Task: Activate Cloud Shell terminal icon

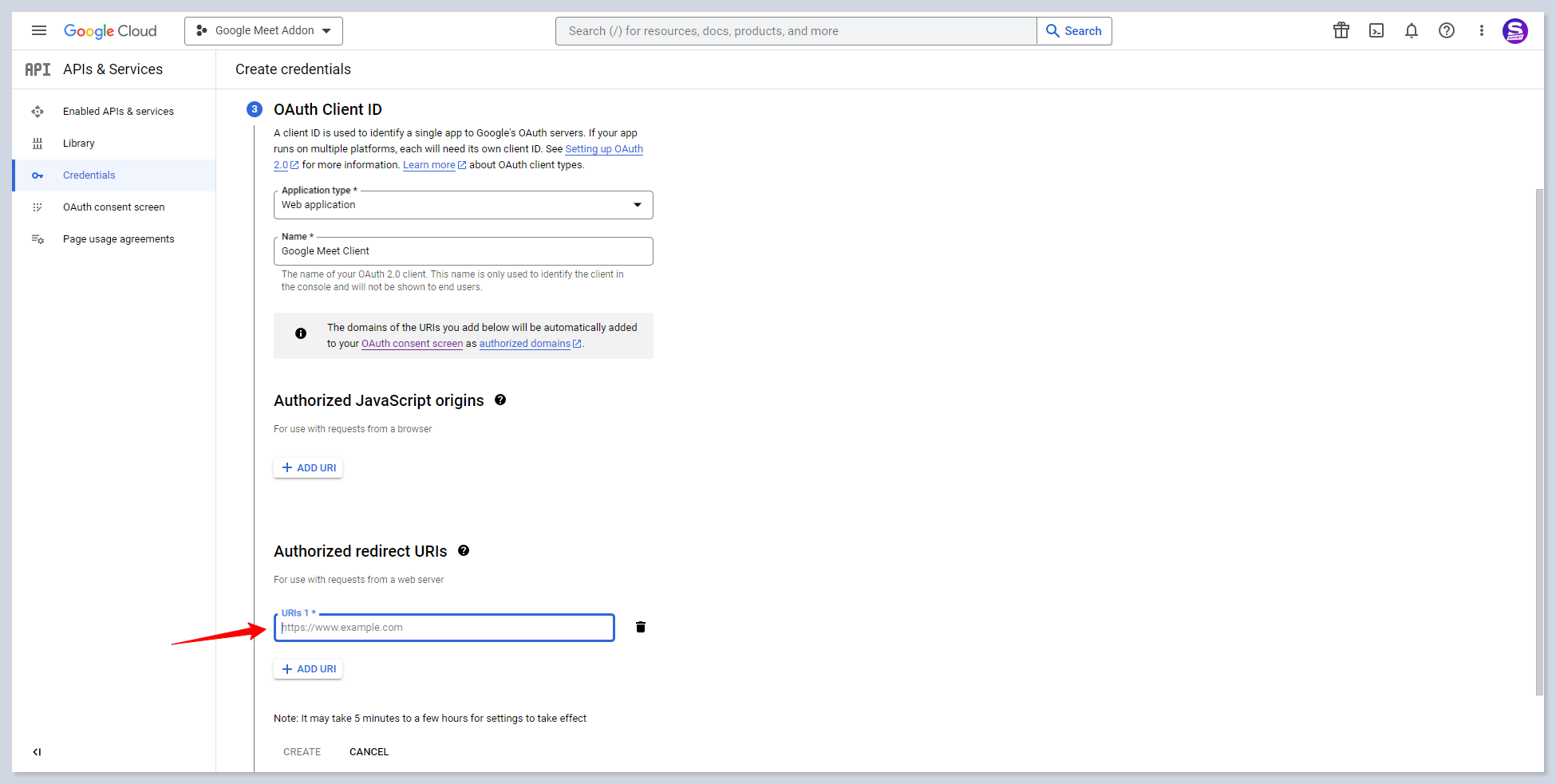Action: tap(1376, 31)
